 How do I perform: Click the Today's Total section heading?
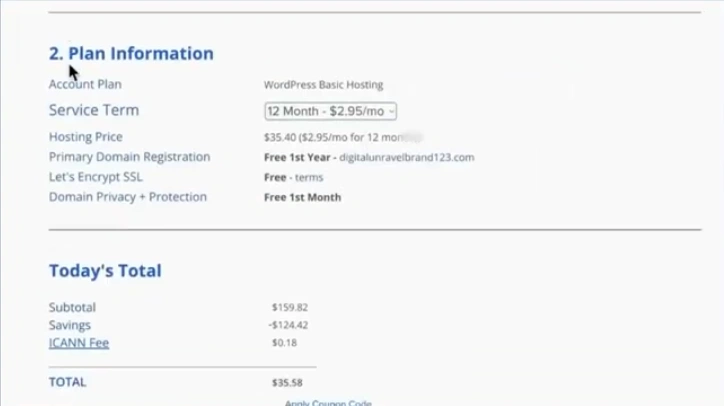click(105, 271)
